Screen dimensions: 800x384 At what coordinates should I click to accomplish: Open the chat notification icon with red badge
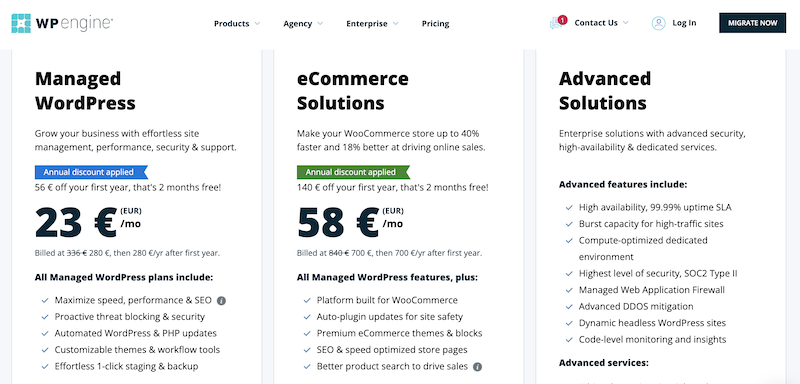558,22
